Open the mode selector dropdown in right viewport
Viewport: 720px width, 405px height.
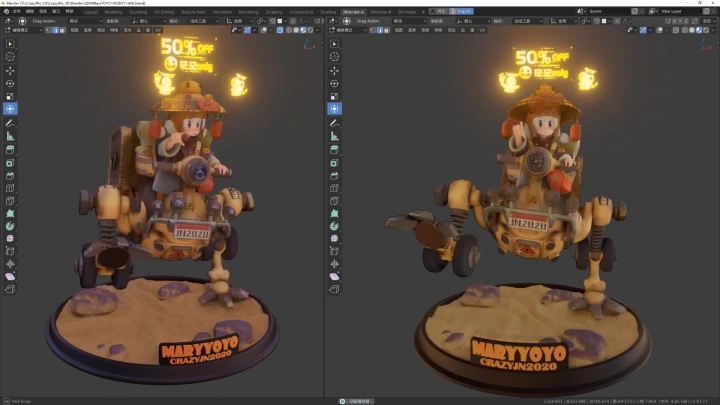click(348, 30)
